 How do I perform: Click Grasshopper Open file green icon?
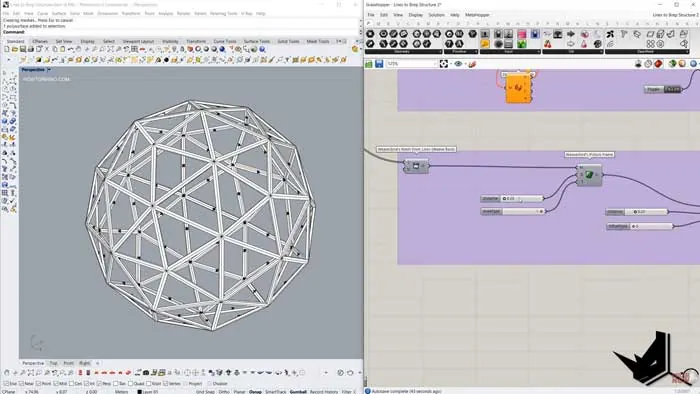pos(369,64)
